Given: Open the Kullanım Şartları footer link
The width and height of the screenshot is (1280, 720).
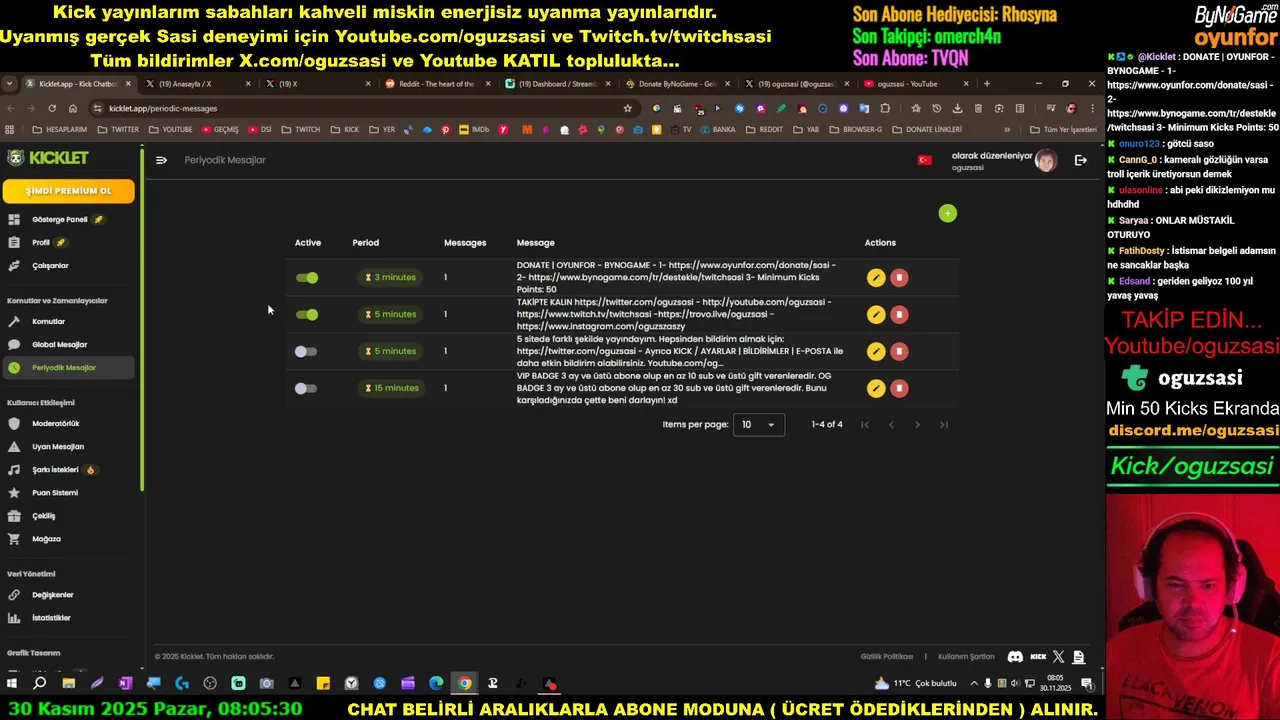Looking at the screenshot, I should click(966, 657).
